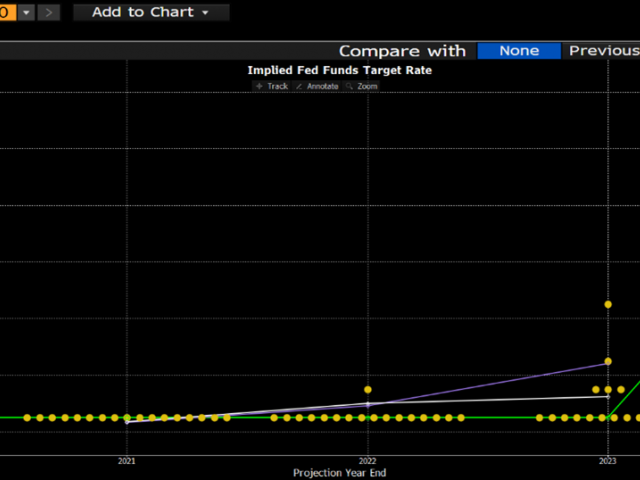
Task: Click the 2023 x-axis label
Action: (607, 461)
